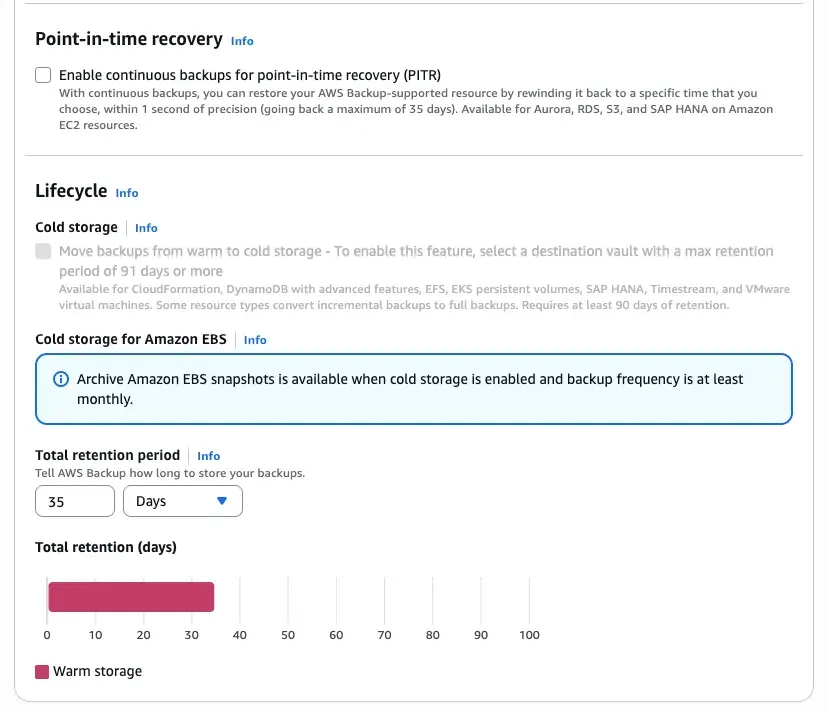Tick the move backups to cold storage checkbox
The image size is (829, 712).
click(x=43, y=252)
